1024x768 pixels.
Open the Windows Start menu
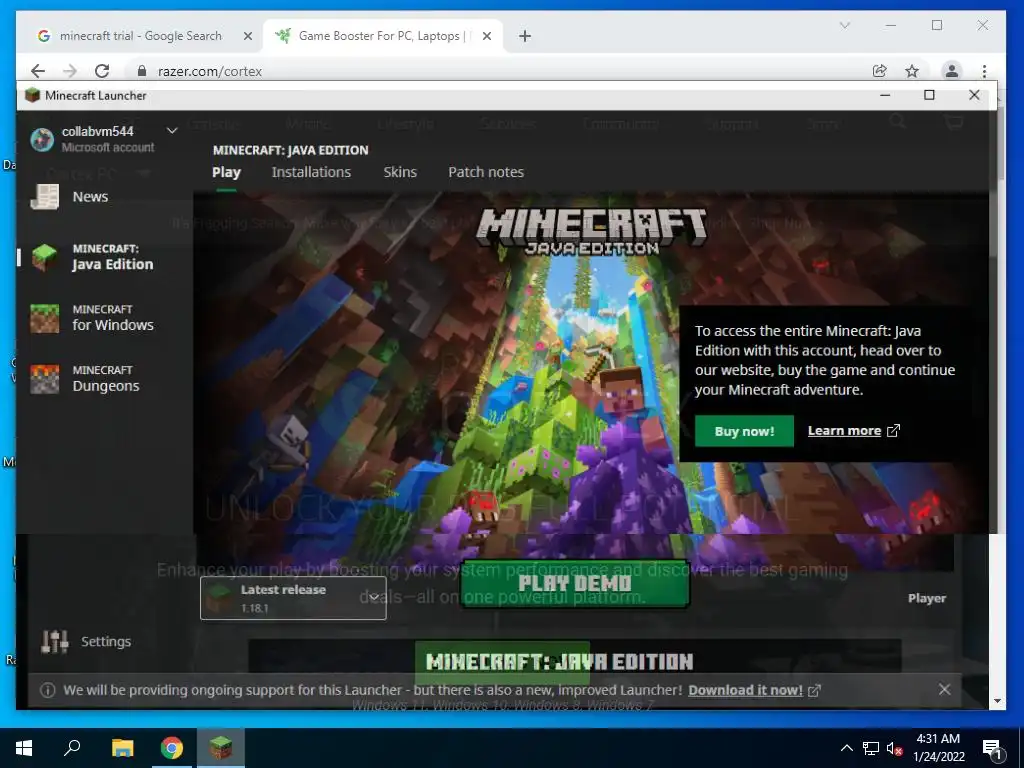click(24, 748)
